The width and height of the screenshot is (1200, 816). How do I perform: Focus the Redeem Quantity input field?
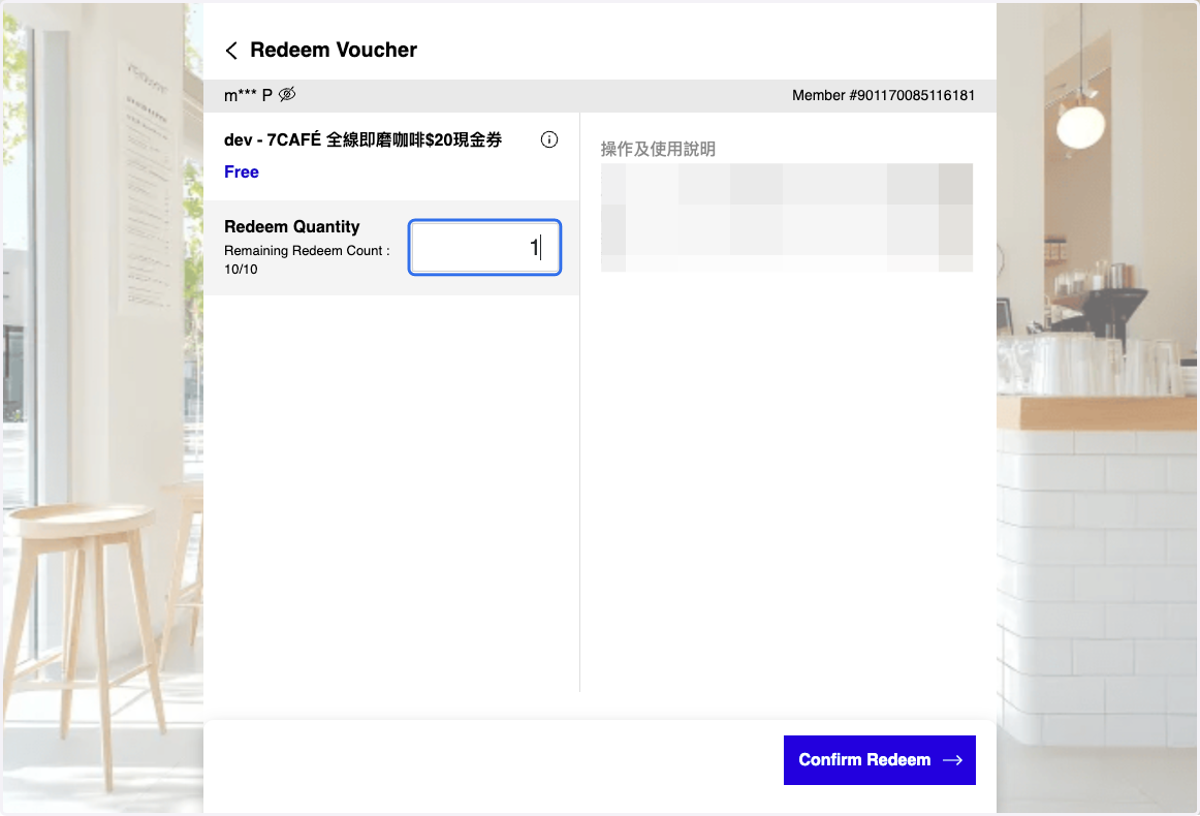(x=485, y=247)
